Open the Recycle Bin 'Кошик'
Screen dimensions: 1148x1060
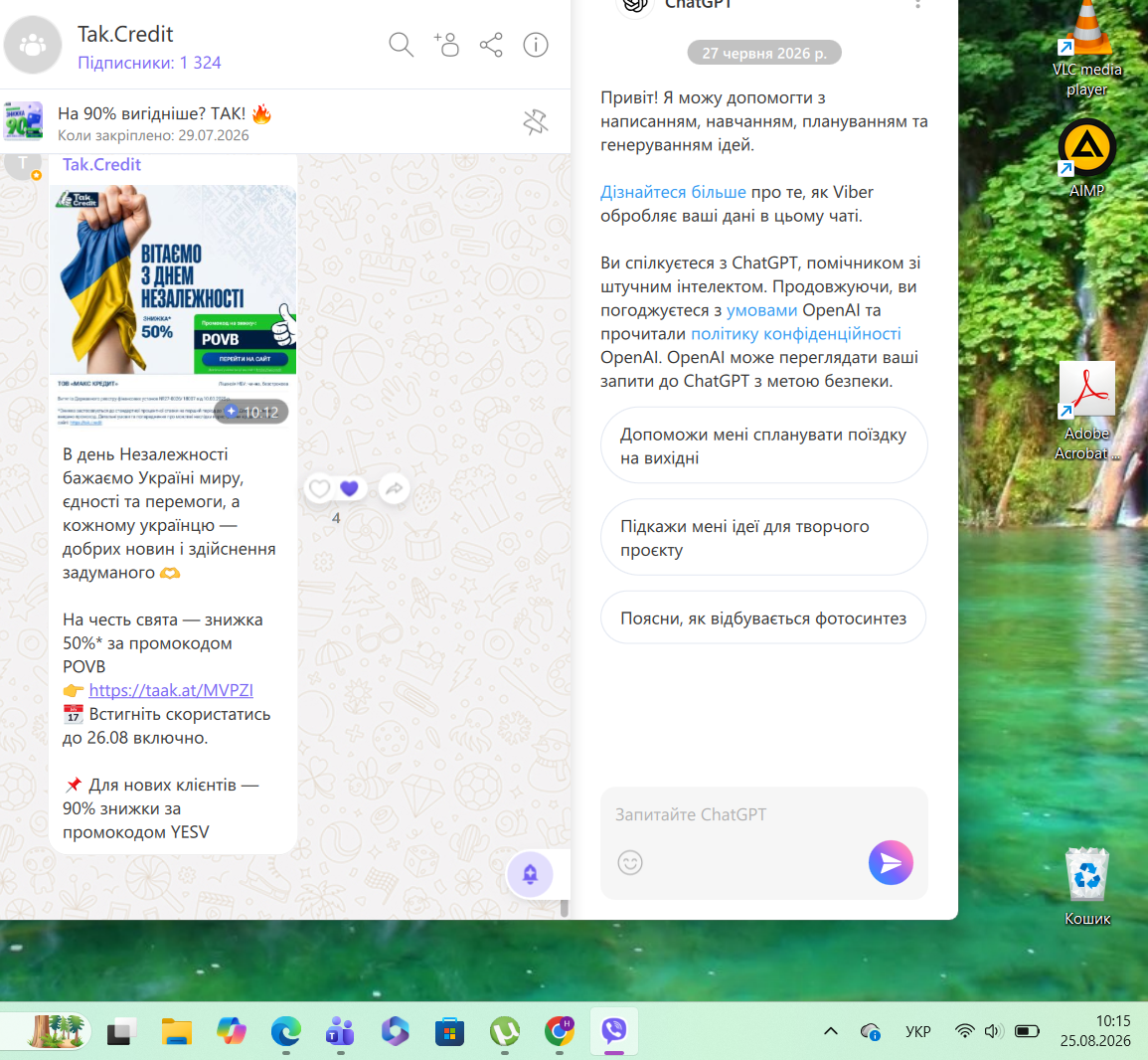[x=1087, y=886]
